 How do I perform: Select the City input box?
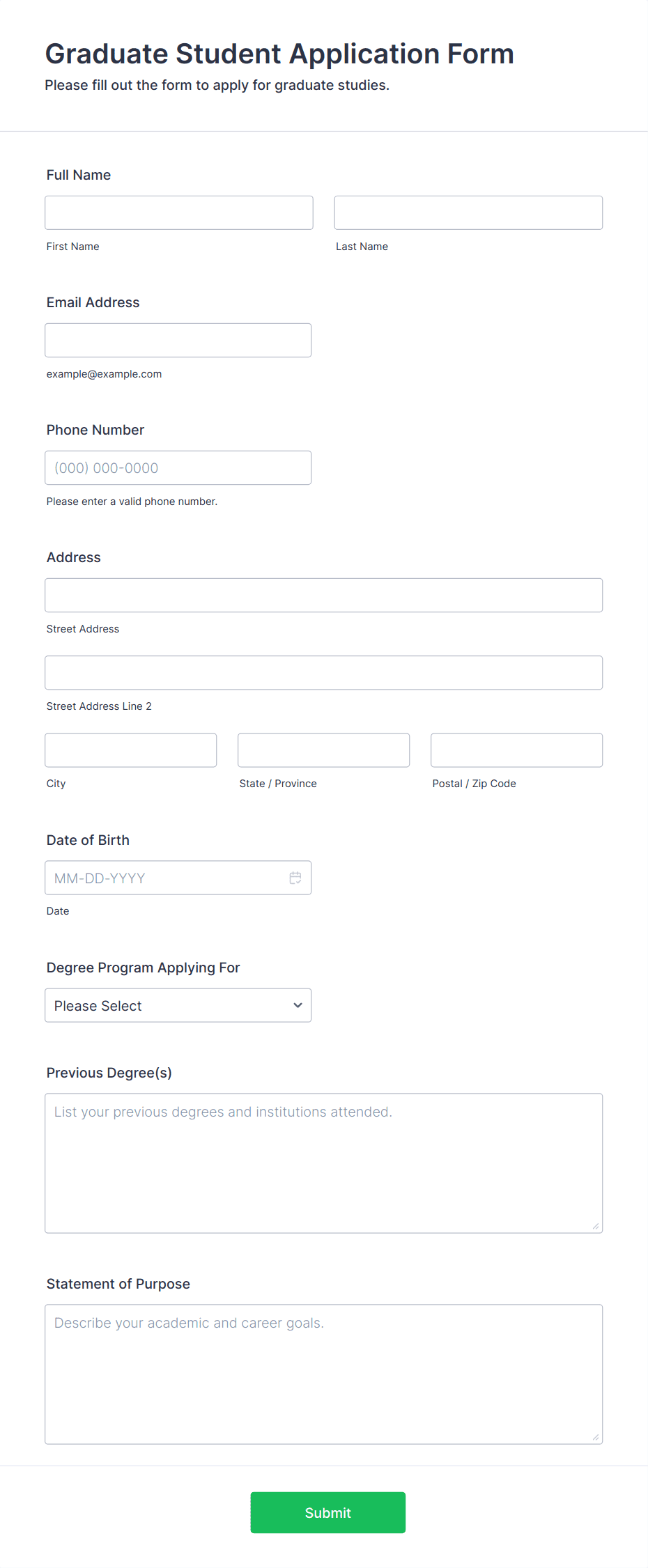130,750
